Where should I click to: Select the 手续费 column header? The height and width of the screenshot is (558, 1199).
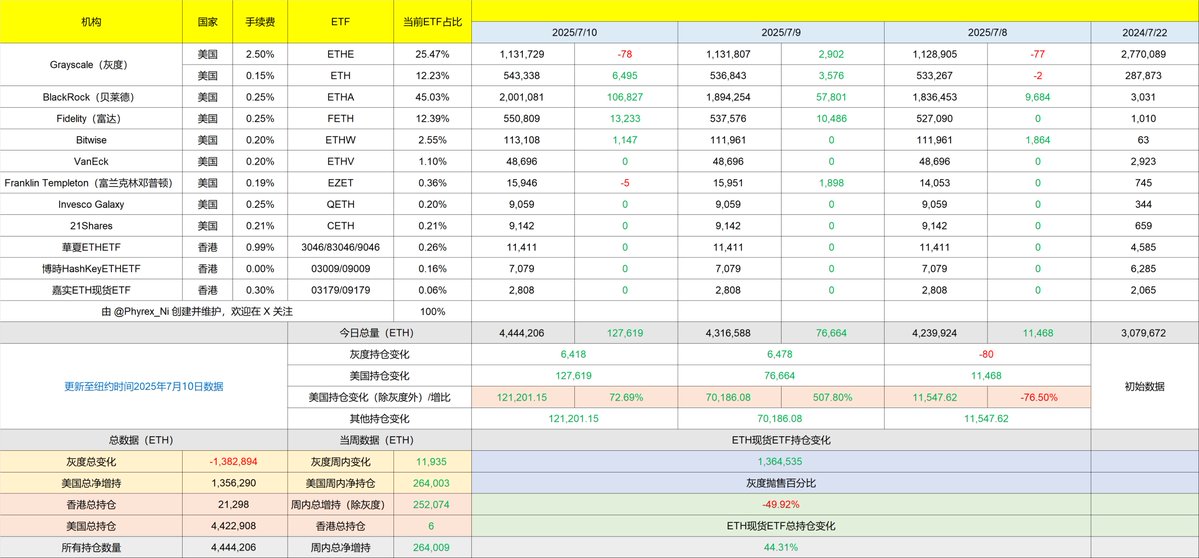coord(260,22)
